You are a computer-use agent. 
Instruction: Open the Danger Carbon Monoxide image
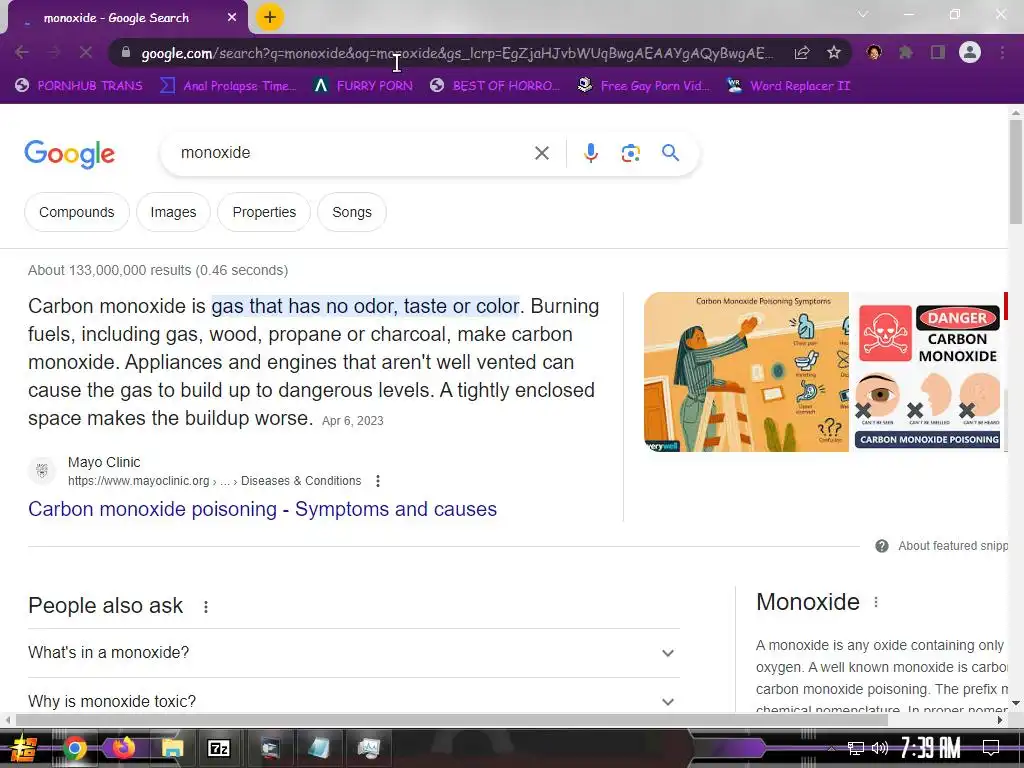click(x=928, y=372)
